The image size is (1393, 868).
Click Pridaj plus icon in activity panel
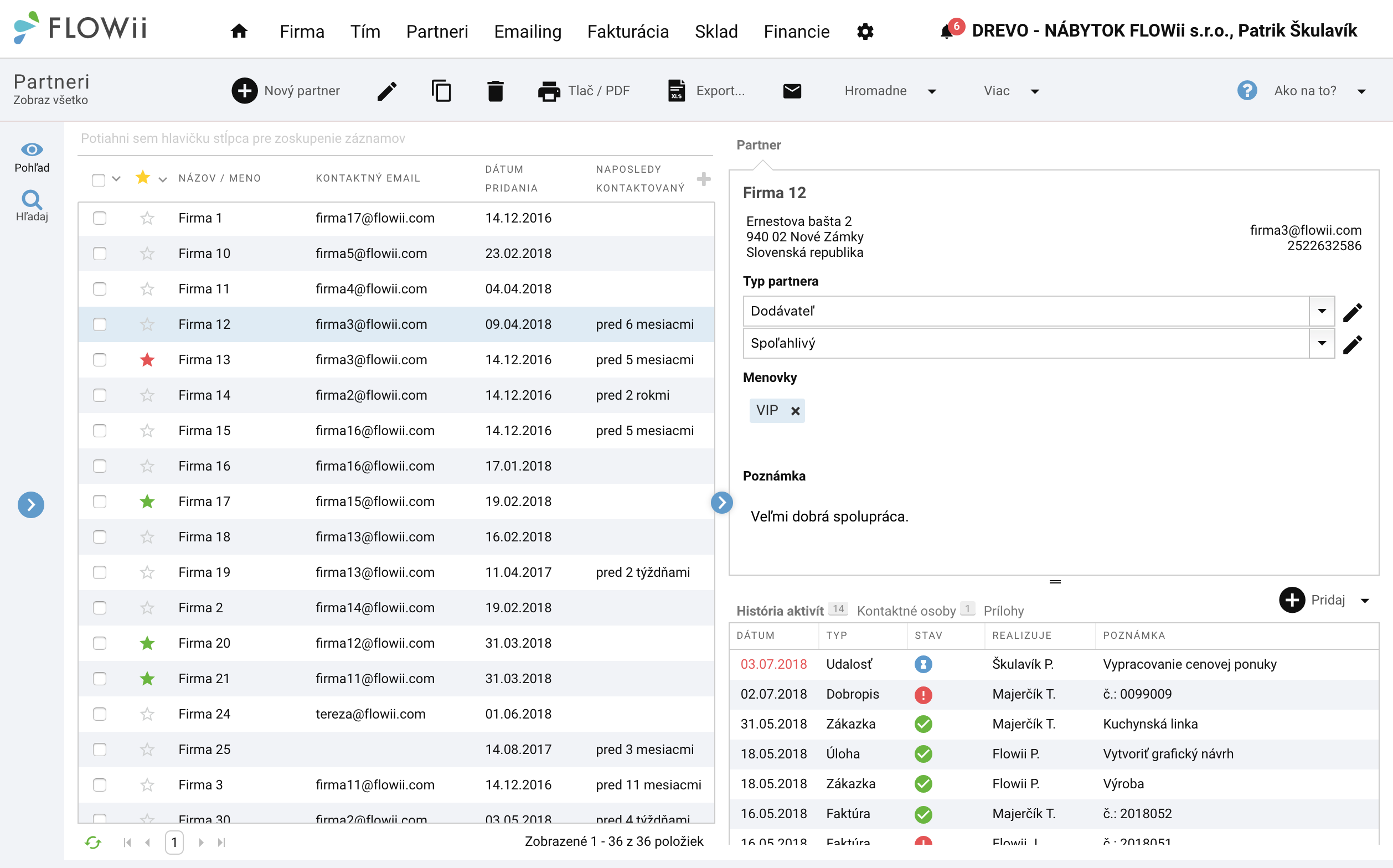[x=1292, y=601]
